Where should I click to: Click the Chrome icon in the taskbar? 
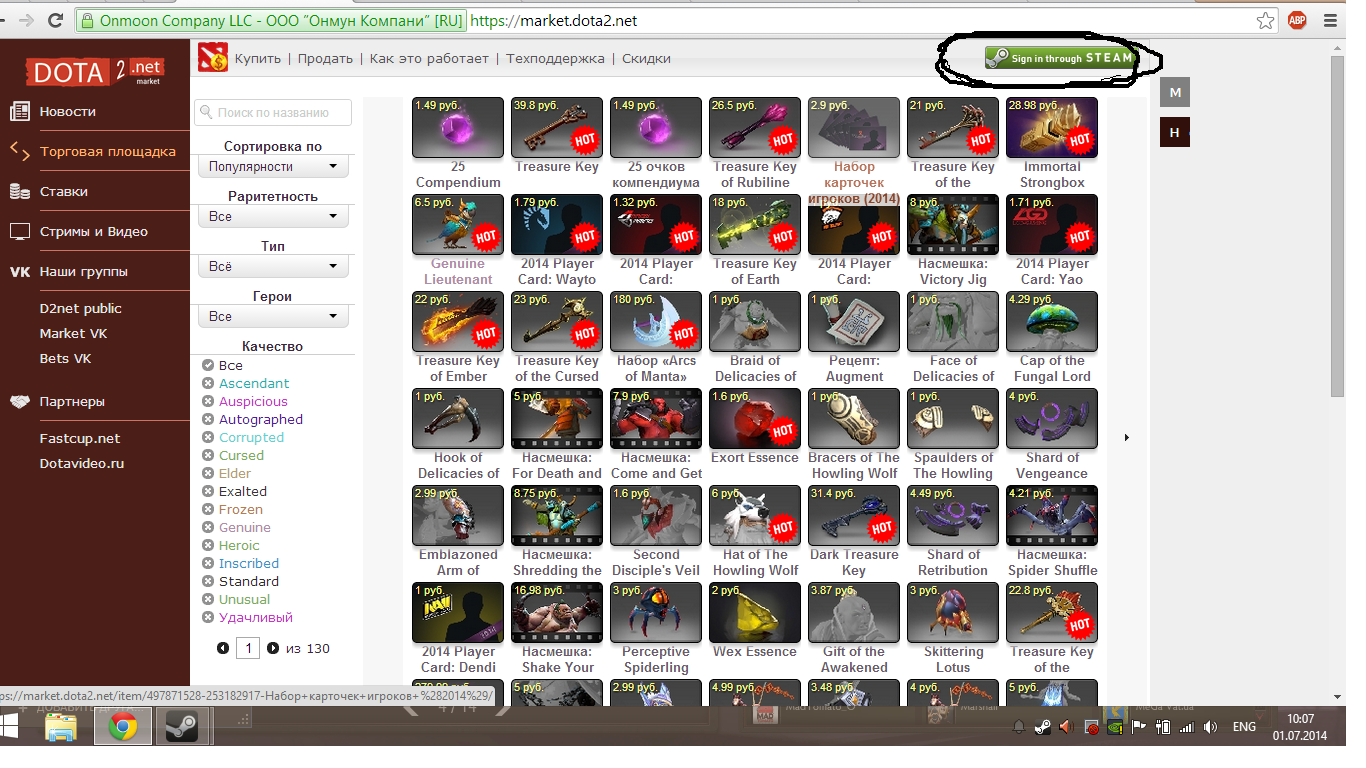tap(123, 727)
